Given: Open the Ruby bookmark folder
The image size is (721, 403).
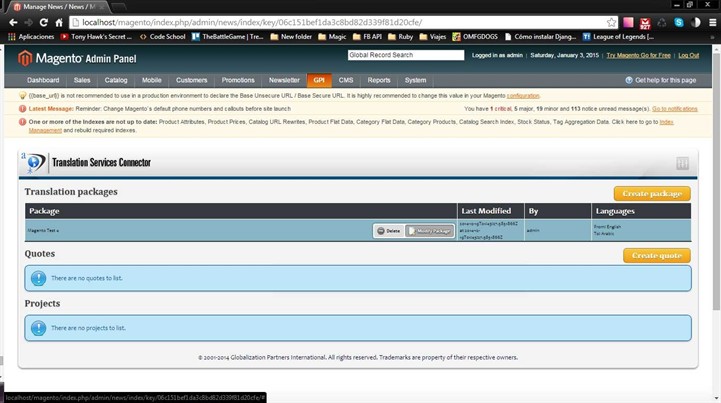Looking at the screenshot, I should pos(401,36).
